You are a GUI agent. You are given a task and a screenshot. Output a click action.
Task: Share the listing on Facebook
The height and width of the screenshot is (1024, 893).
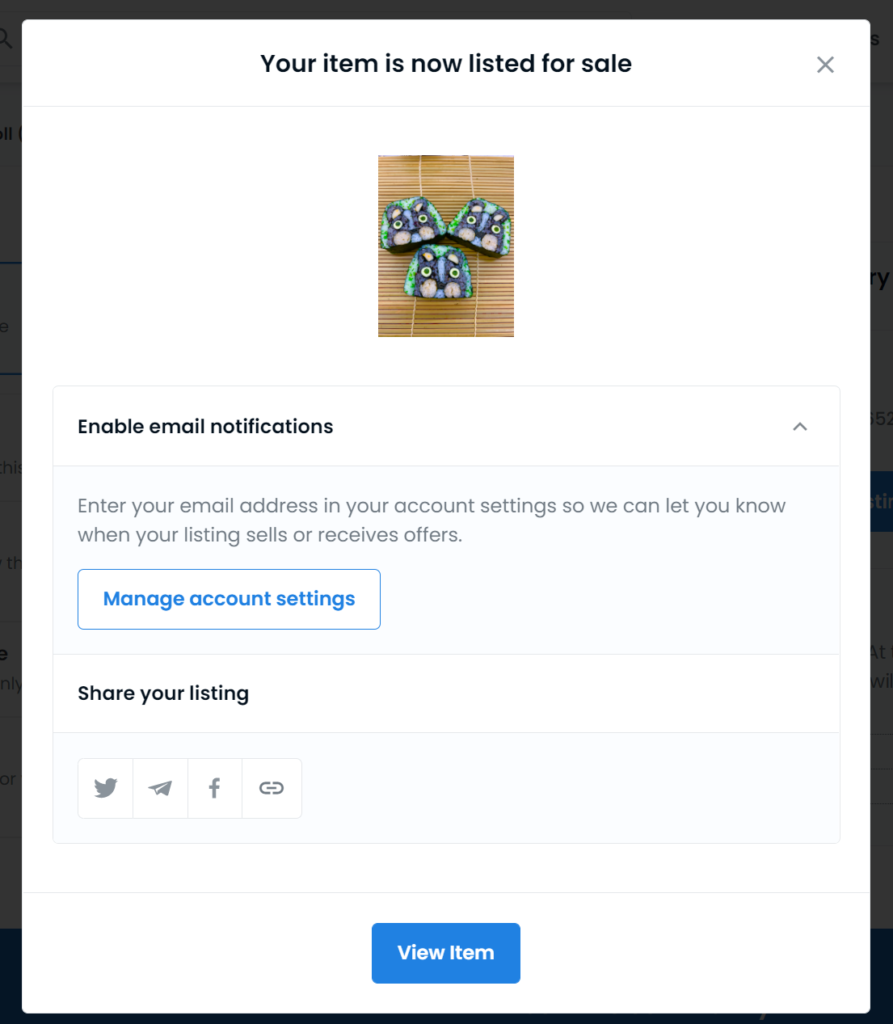coord(214,788)
